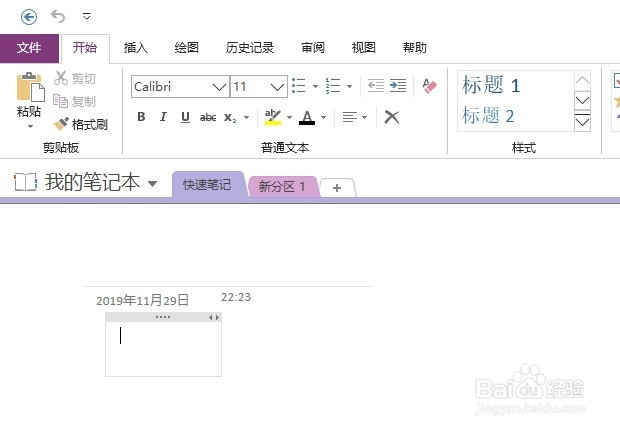
Task: Toggle underline formatting
Action: click(185, 117)
